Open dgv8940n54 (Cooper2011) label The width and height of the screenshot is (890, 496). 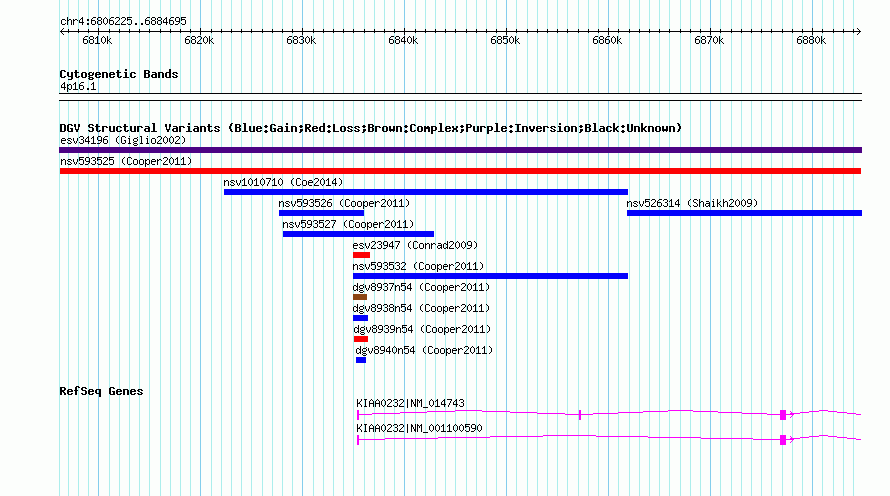click(x=424, y=350)
